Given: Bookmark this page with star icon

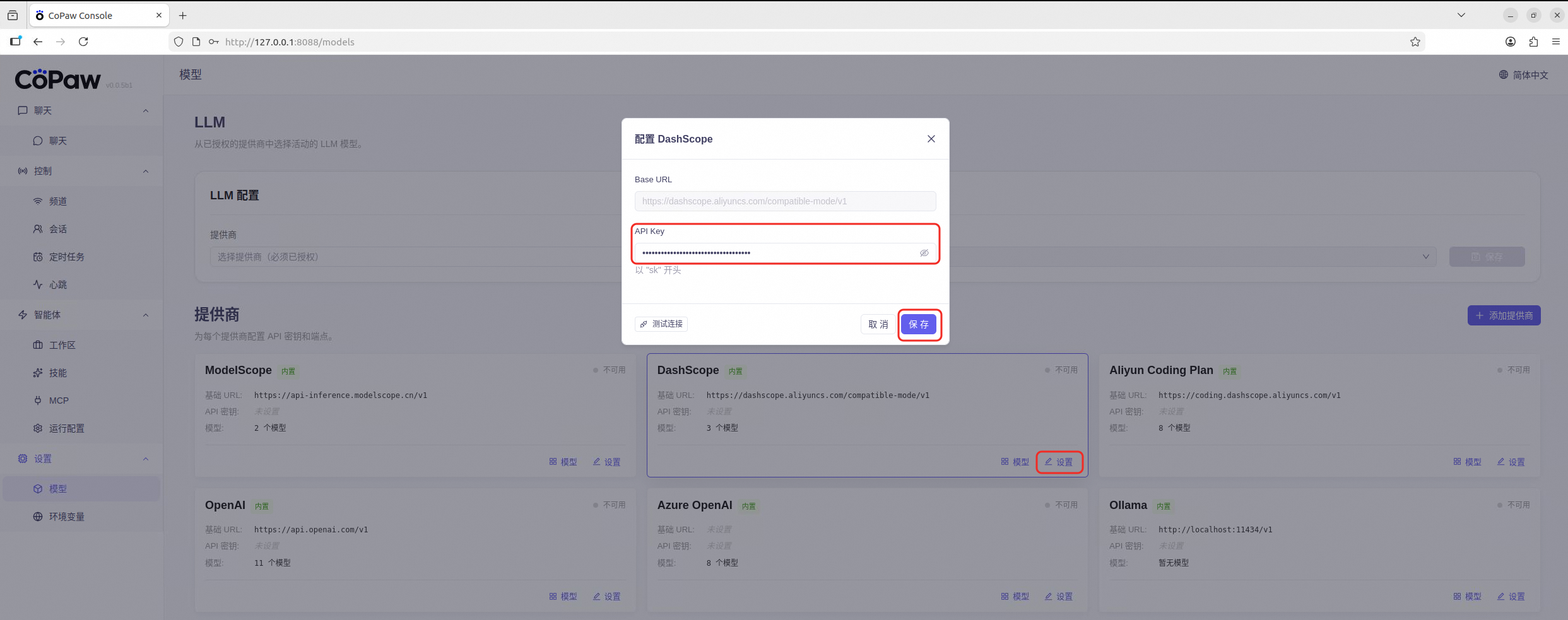Looking at the screenshot, I should pos(1415,42).
